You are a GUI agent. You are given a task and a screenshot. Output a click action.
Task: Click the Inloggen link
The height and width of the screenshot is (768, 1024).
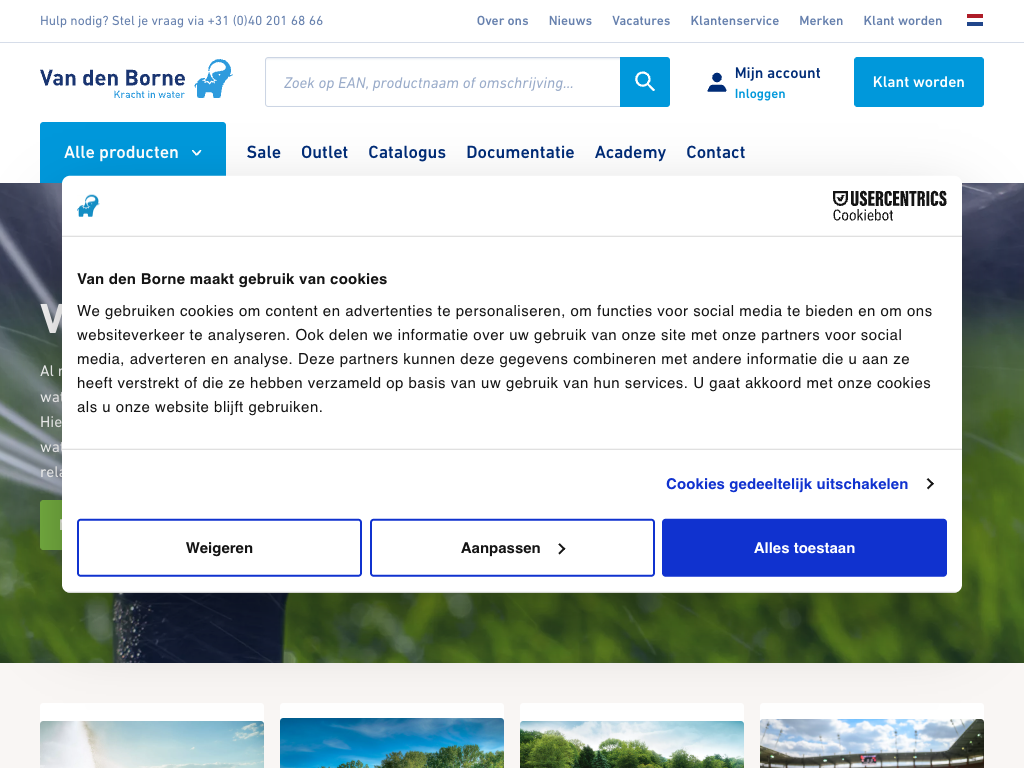point(760,94)
